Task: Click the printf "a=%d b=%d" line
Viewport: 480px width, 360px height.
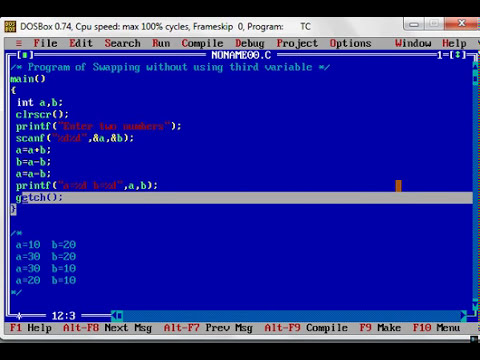Action: (87, 185)
